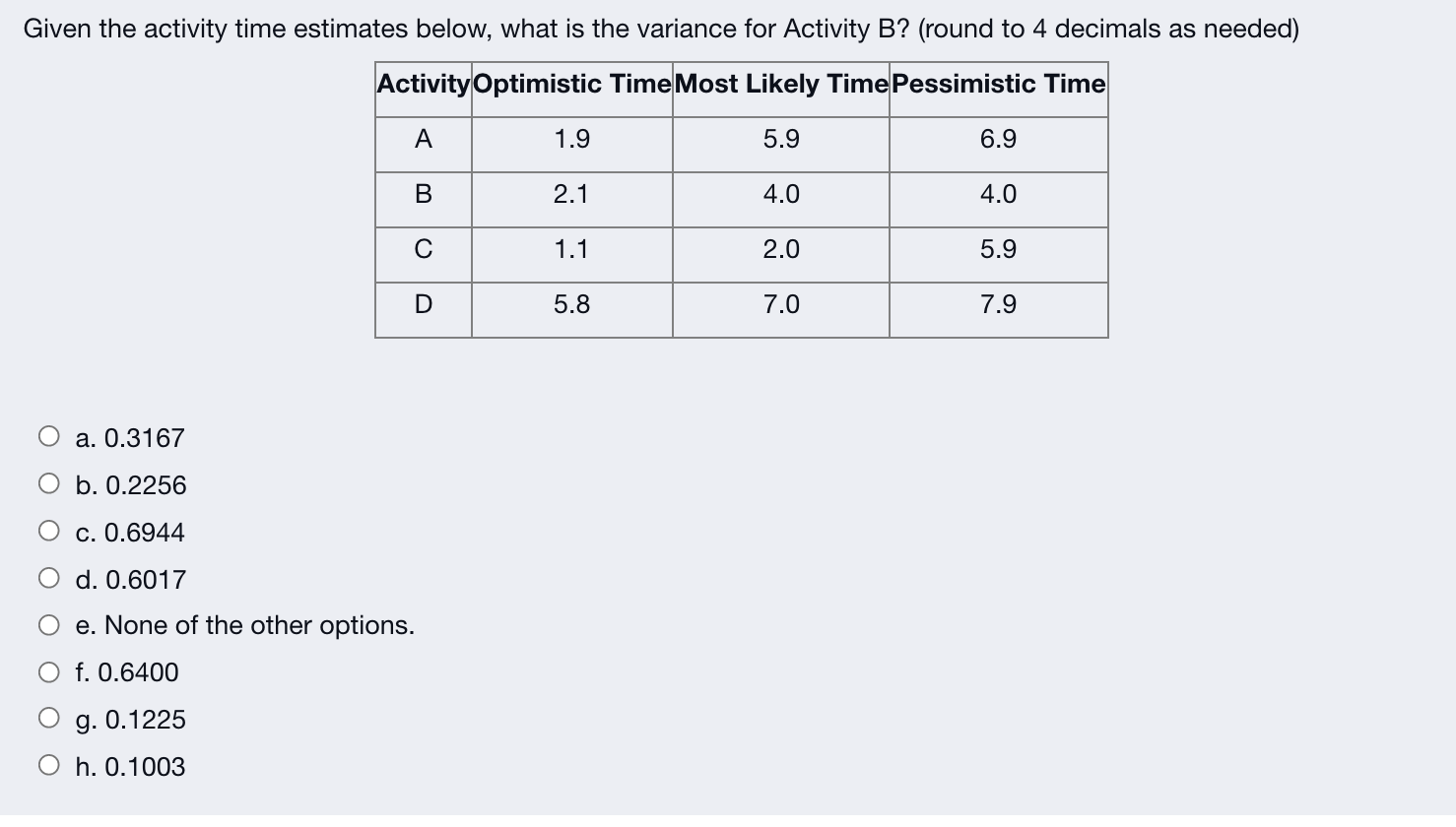Choose option e. None of the other options
The height and width of the screenshot is (827, 1456).
48,623
